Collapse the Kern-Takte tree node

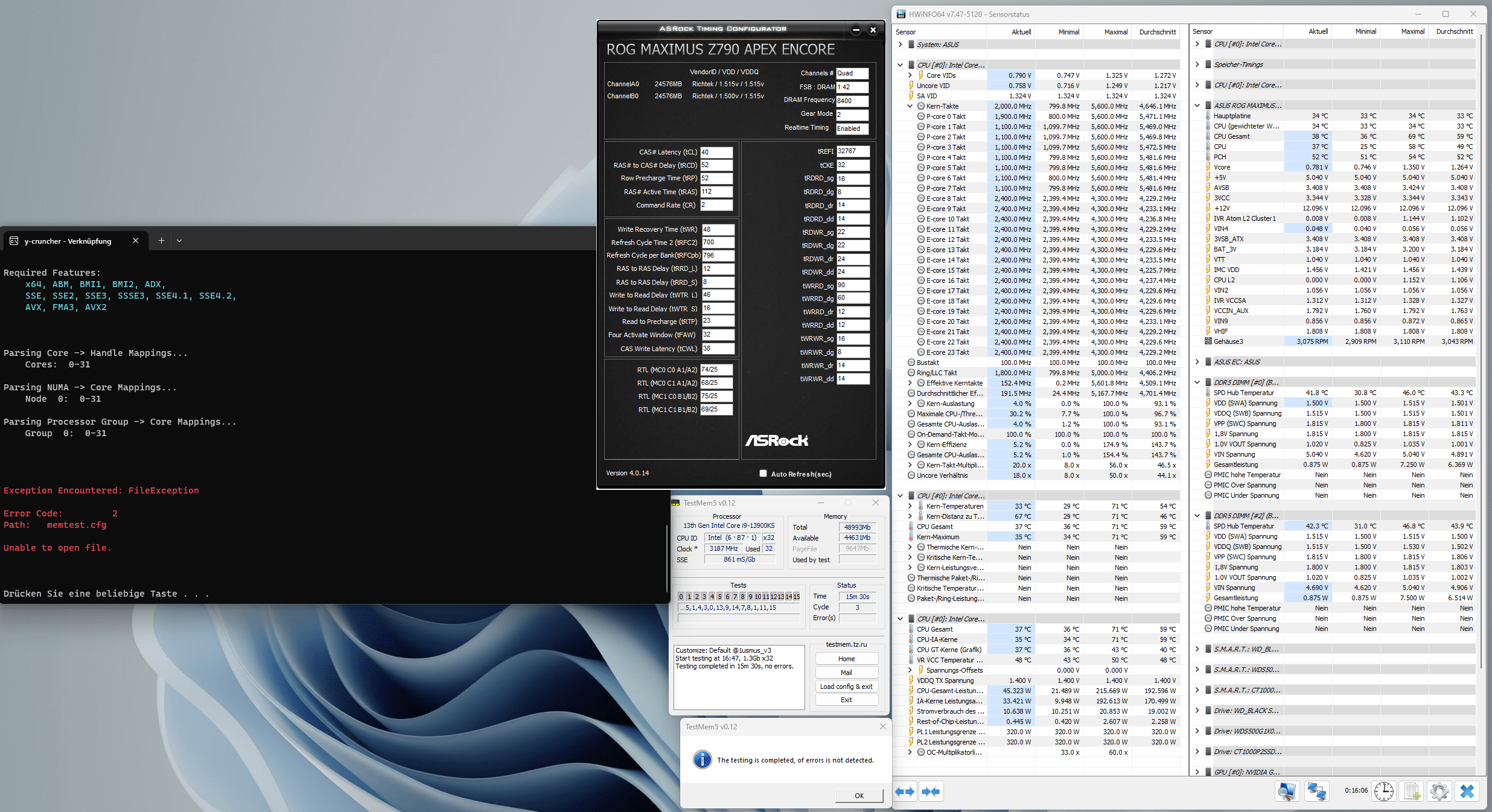[x=910, y=106]
